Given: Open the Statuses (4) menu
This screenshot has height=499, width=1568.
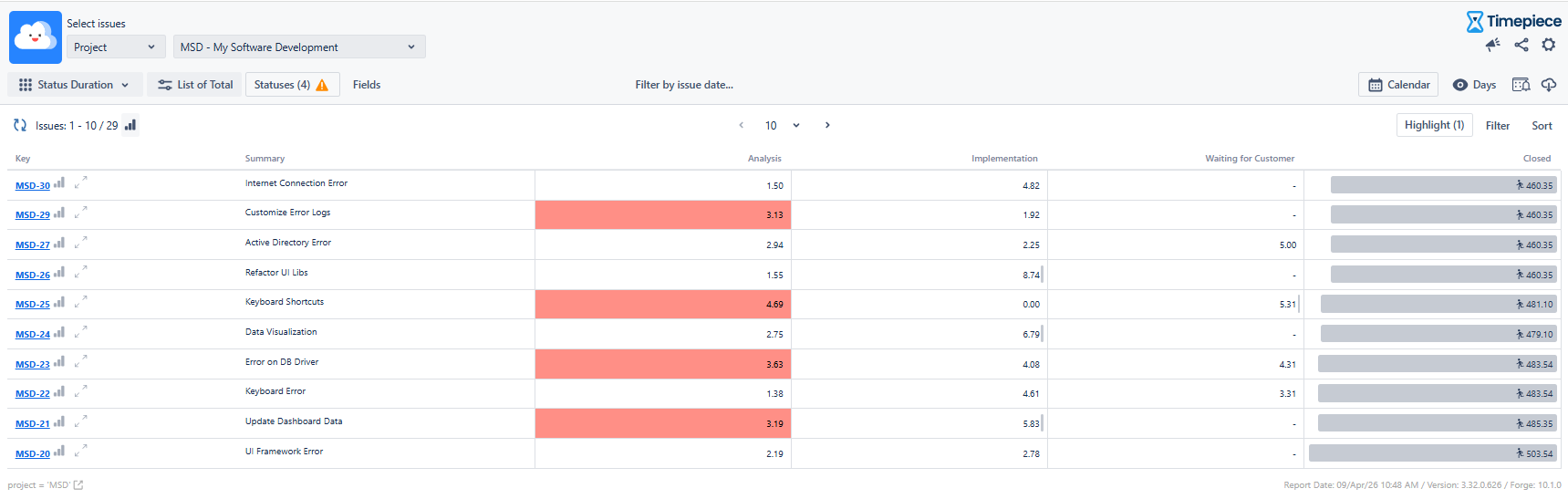Looking at the screenshot, I should point(291,85).
